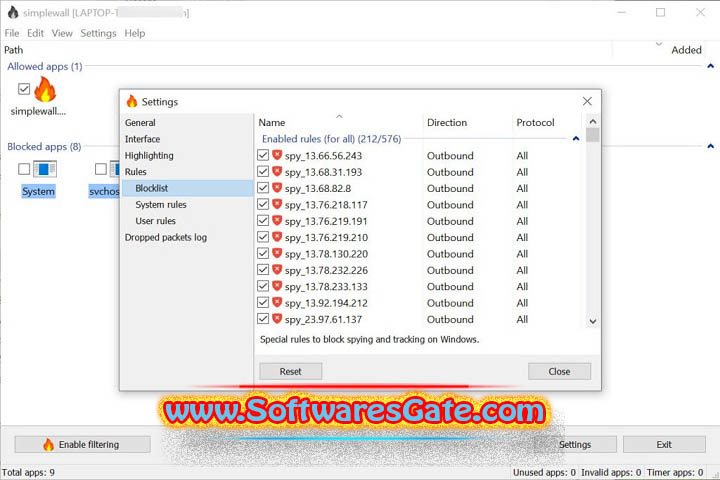
Task: Click the Added column header in main window
Action: 686,50
